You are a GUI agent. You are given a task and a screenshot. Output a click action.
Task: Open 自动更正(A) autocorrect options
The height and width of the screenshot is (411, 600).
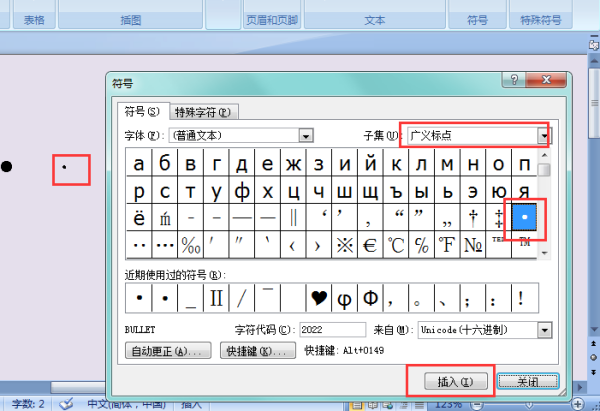tap(168, 351)
